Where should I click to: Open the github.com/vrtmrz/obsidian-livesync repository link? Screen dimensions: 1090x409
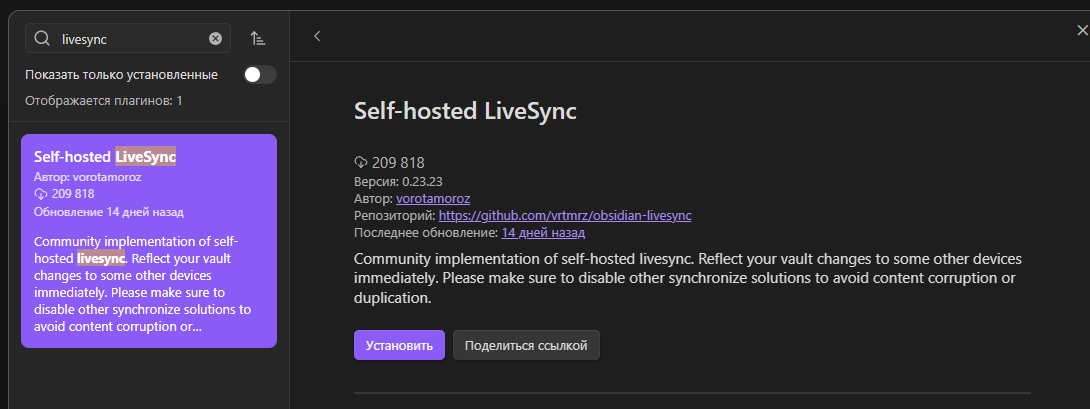tap(565, 216)
